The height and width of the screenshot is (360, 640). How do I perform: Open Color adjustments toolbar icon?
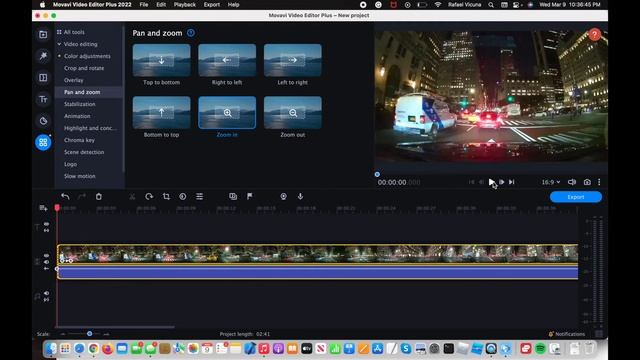tap(182, 196)
